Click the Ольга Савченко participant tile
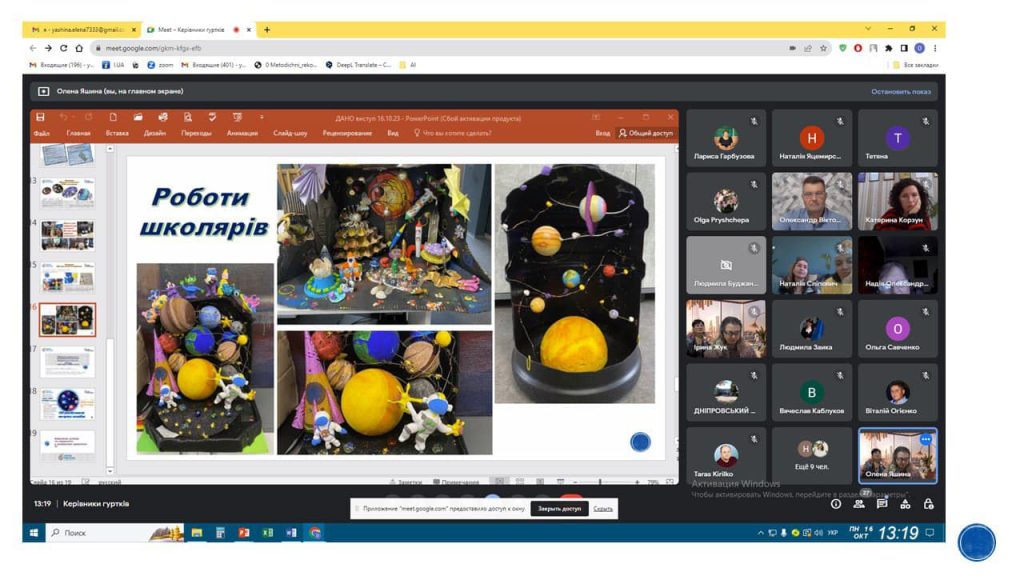Screen dimensions: 1024x576 point(897,328)
